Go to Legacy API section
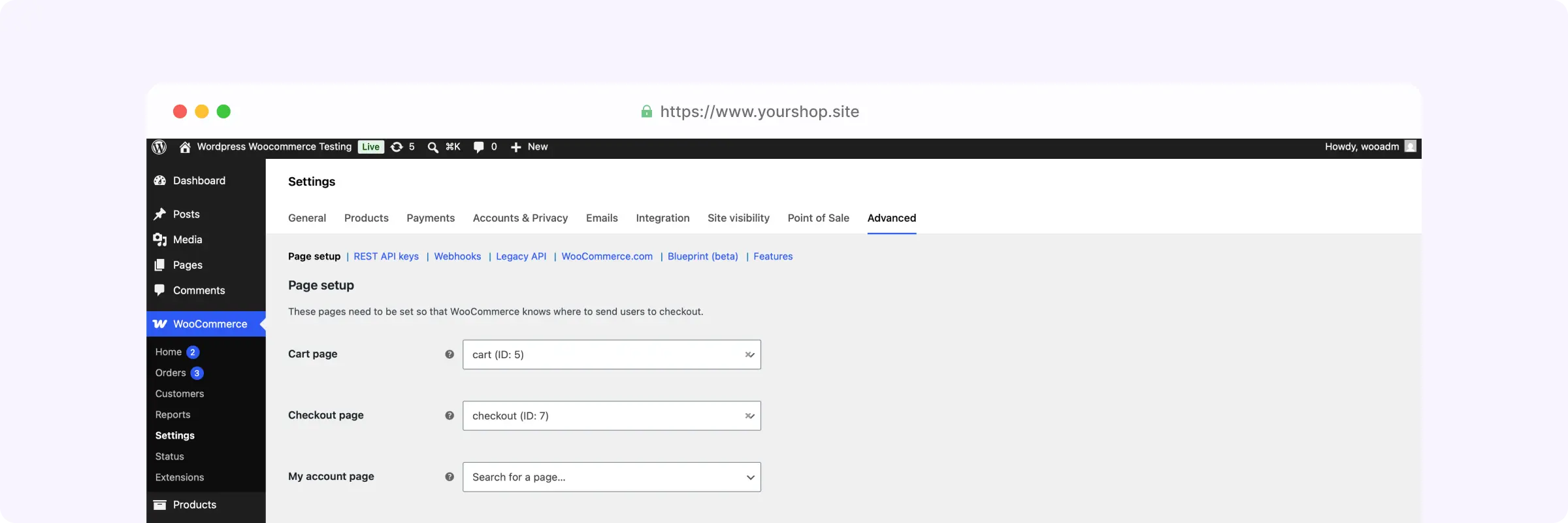 pyautogui.click(x=521, y=256)
